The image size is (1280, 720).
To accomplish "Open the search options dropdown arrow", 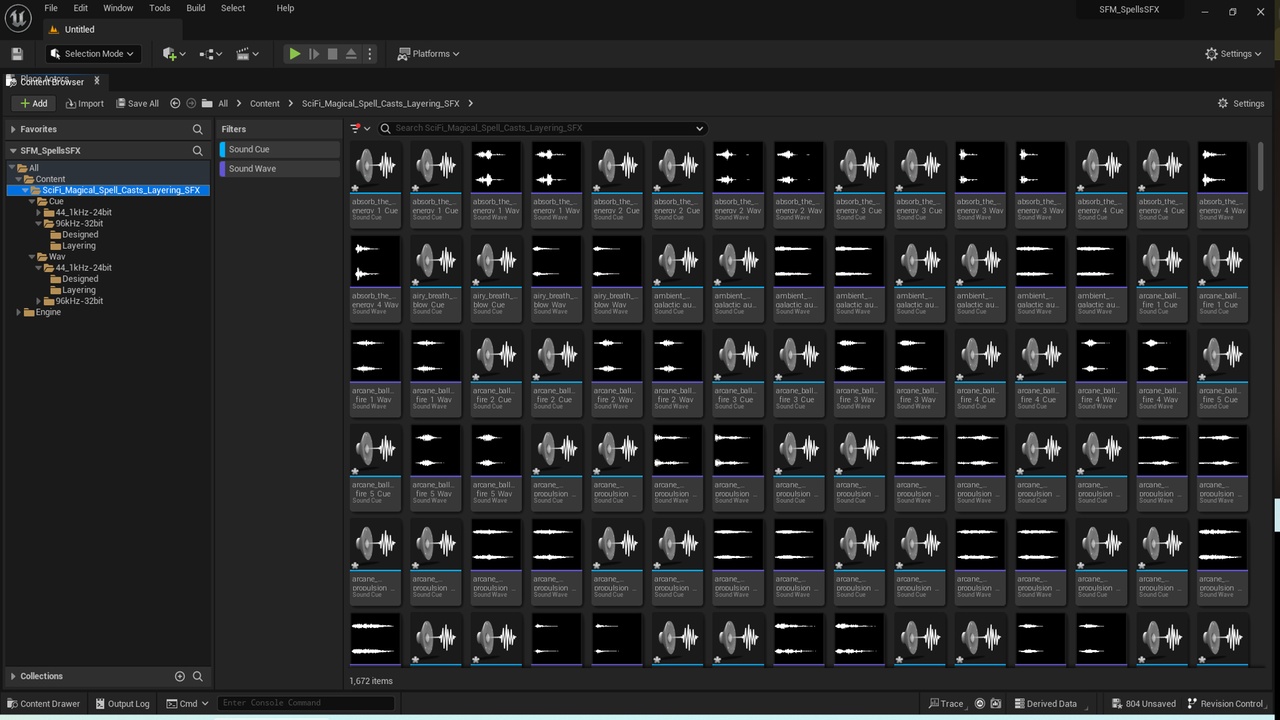I will [x=700, y=128].
